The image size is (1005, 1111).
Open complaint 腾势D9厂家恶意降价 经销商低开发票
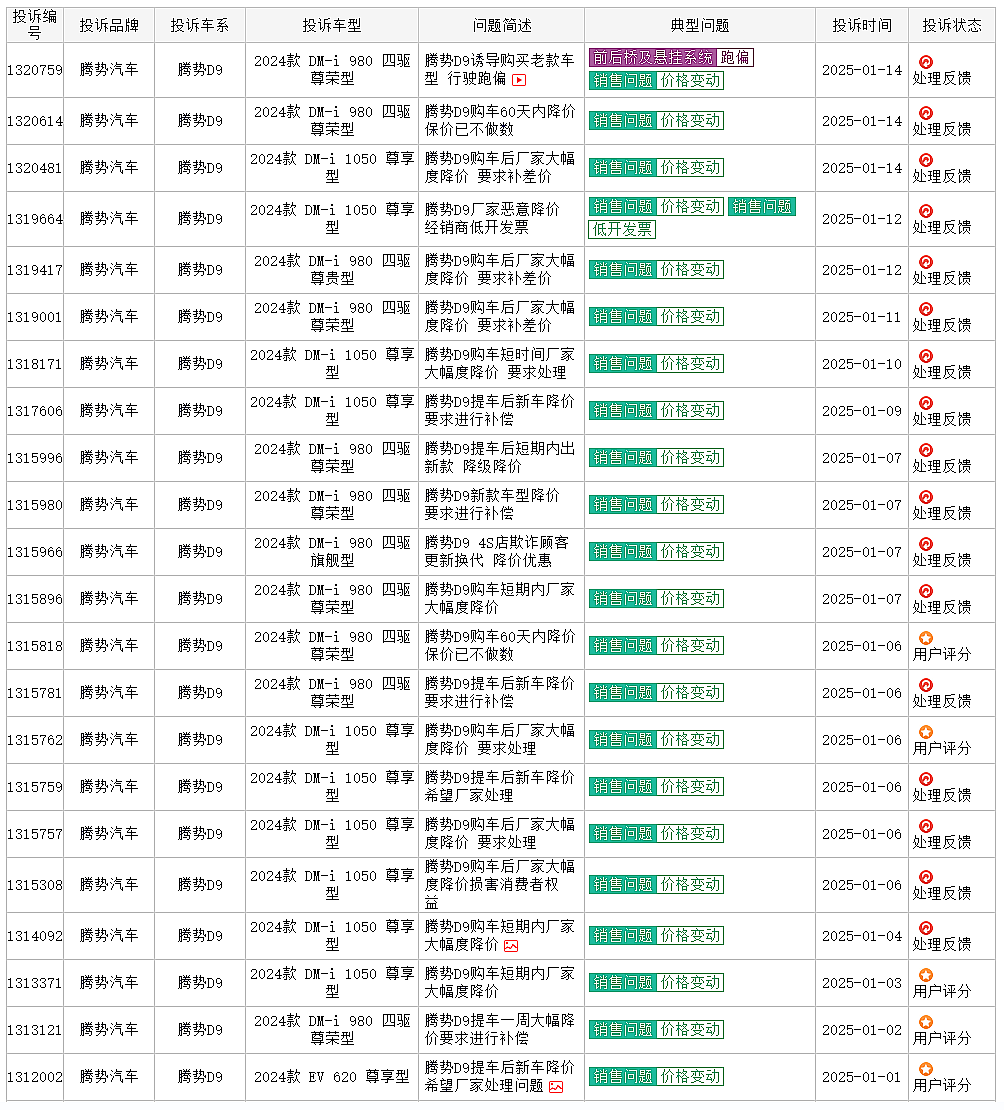pos(492,218)
